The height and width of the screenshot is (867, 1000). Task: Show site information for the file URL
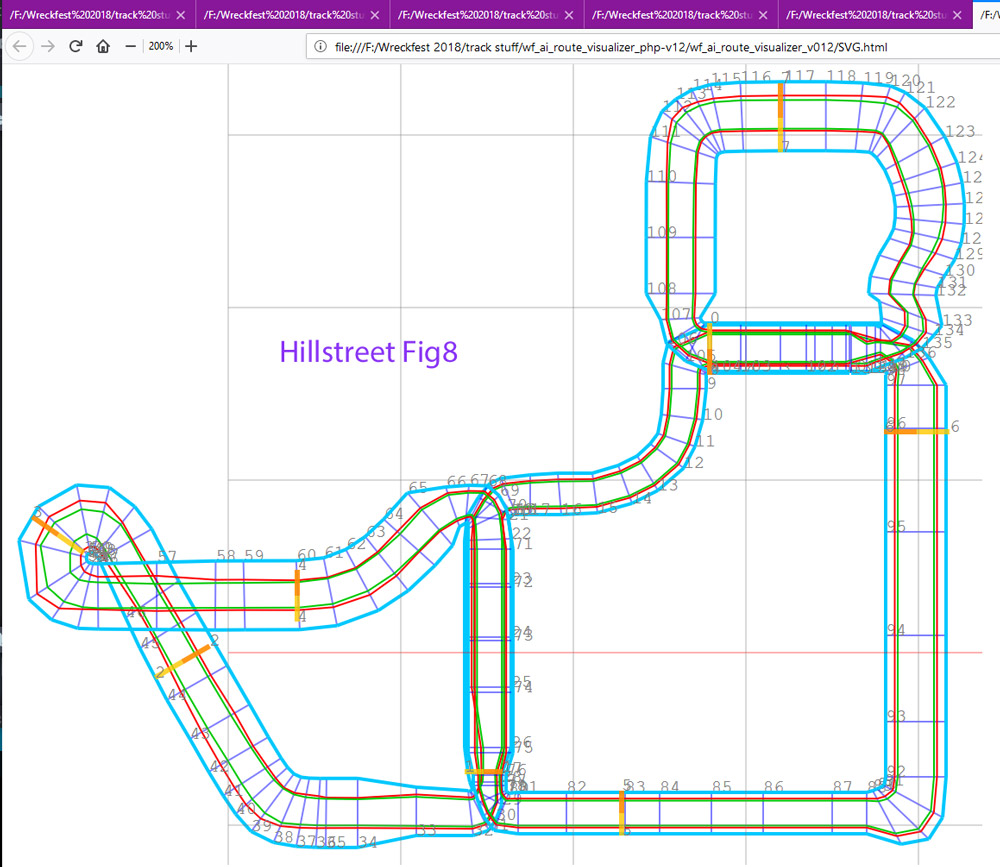[x=321, y=47]
